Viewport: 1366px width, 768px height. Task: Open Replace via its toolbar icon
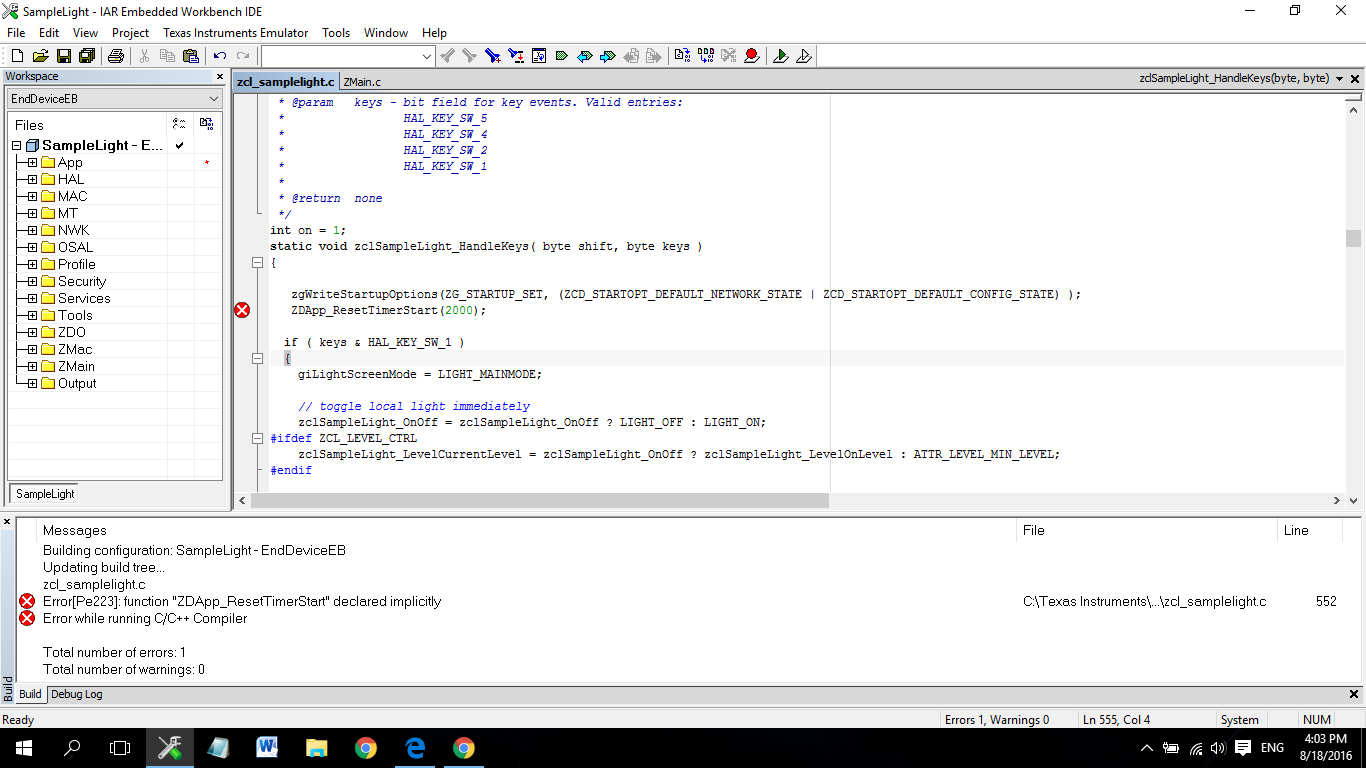pyautogui.click(x=515, y=56)
